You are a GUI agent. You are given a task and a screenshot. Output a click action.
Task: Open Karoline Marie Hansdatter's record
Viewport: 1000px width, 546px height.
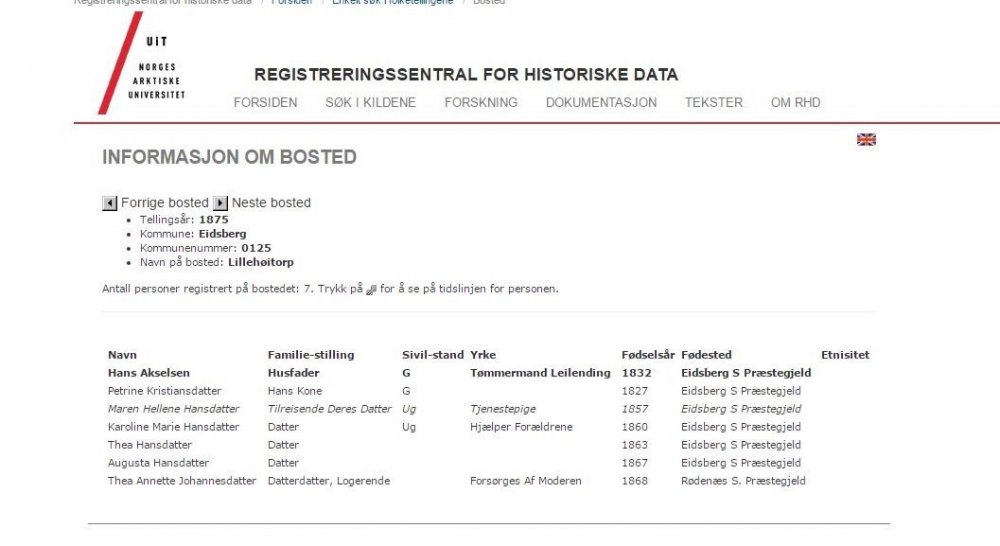tap(173, 427)
